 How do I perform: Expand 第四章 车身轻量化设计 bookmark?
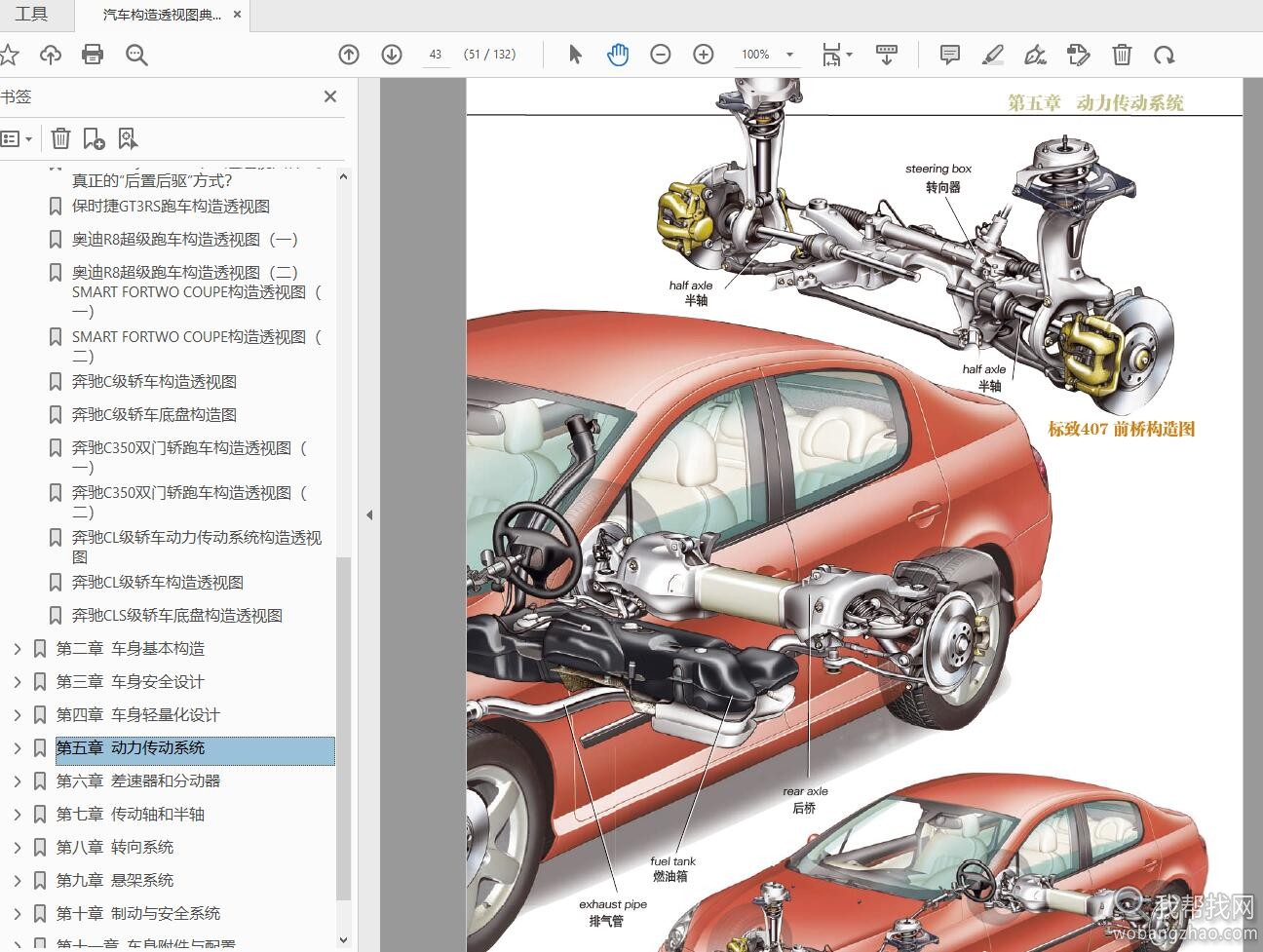coord(17,715)
